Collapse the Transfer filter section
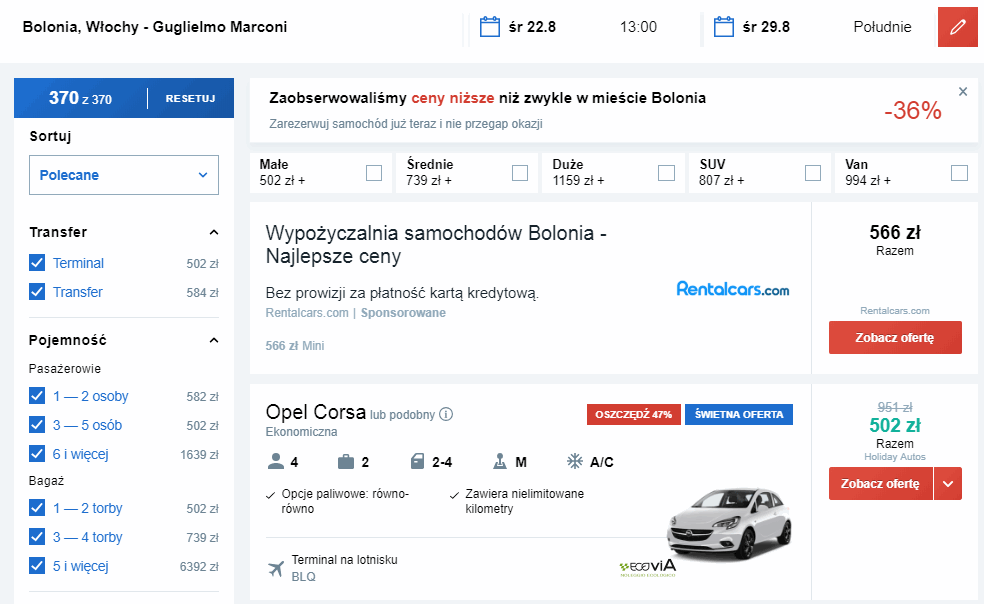This screenshot has width=984, height=604. [213, 232]
